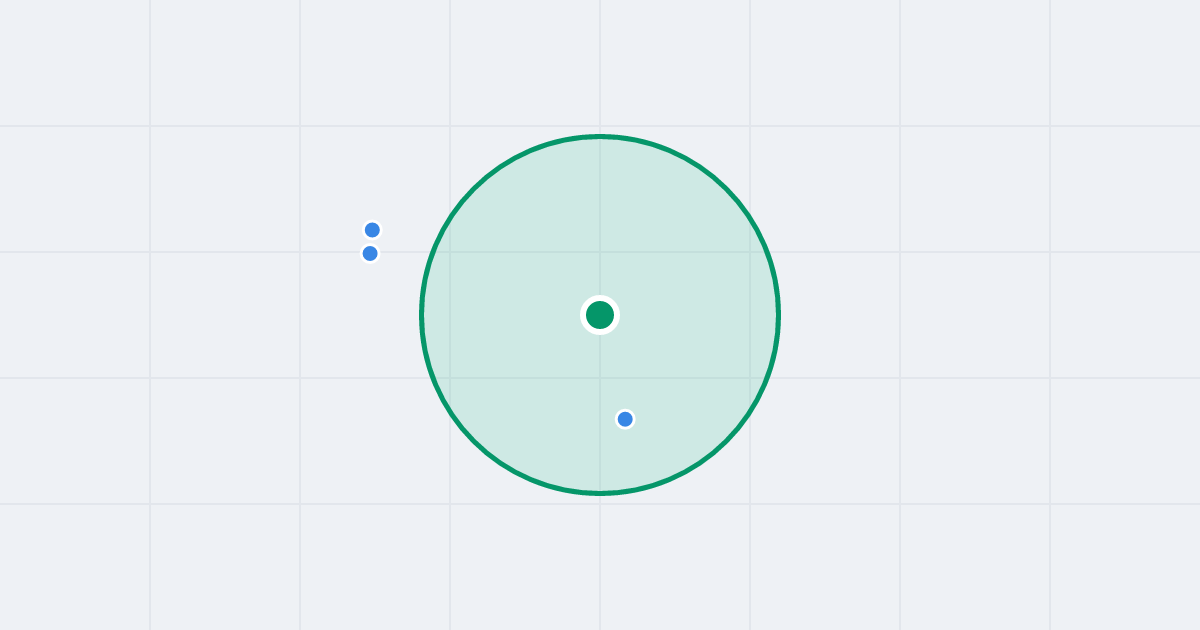Viewport: 1200px width, 630px height.
Task: Select the upper blue dot outside the circle
Action: click(x=372, y=230)
